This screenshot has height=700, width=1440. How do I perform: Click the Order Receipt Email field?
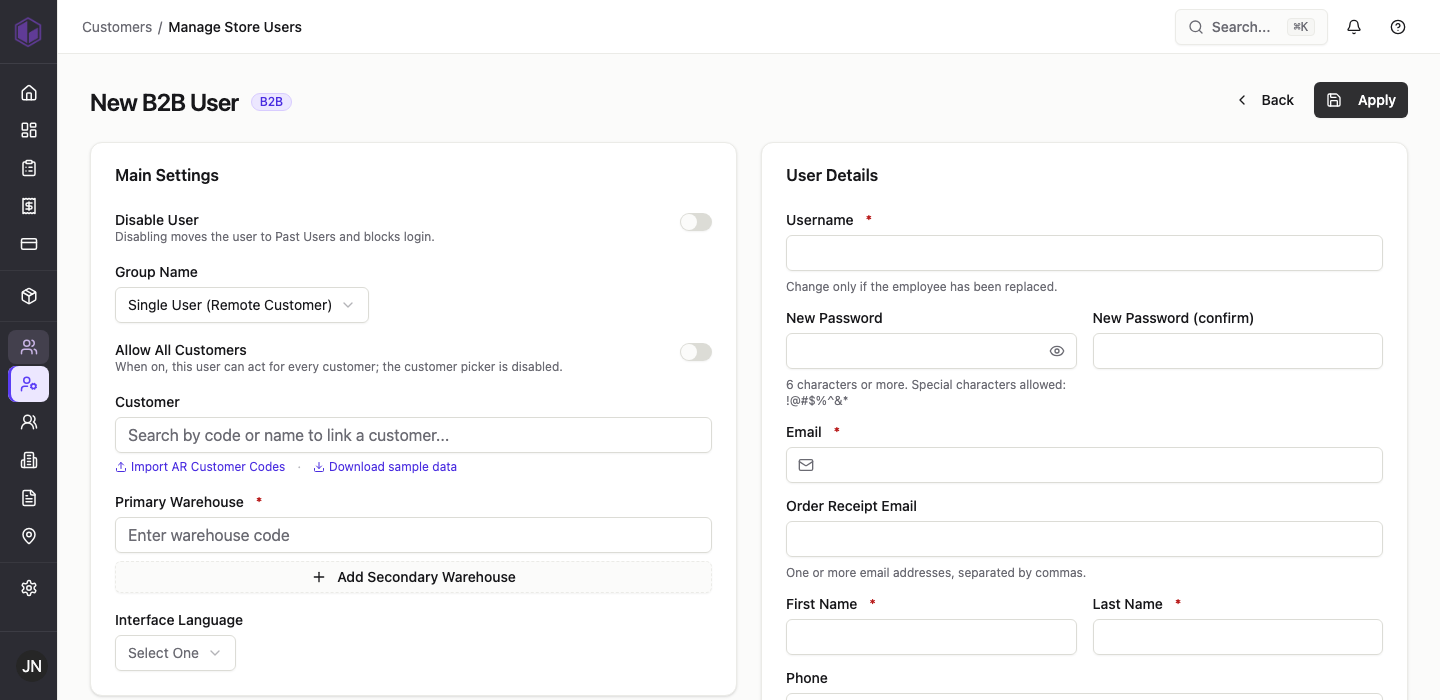(1084, 539)
